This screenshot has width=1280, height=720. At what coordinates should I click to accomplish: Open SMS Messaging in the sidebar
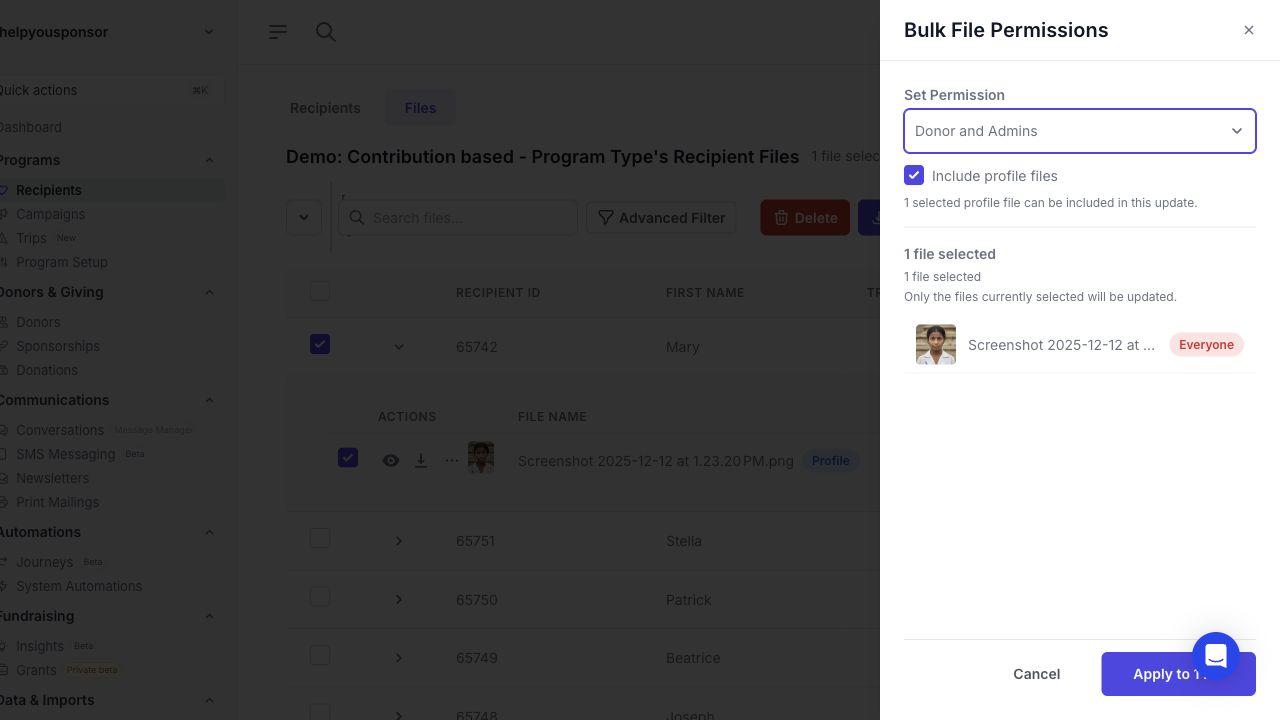[x=65, y=454]
